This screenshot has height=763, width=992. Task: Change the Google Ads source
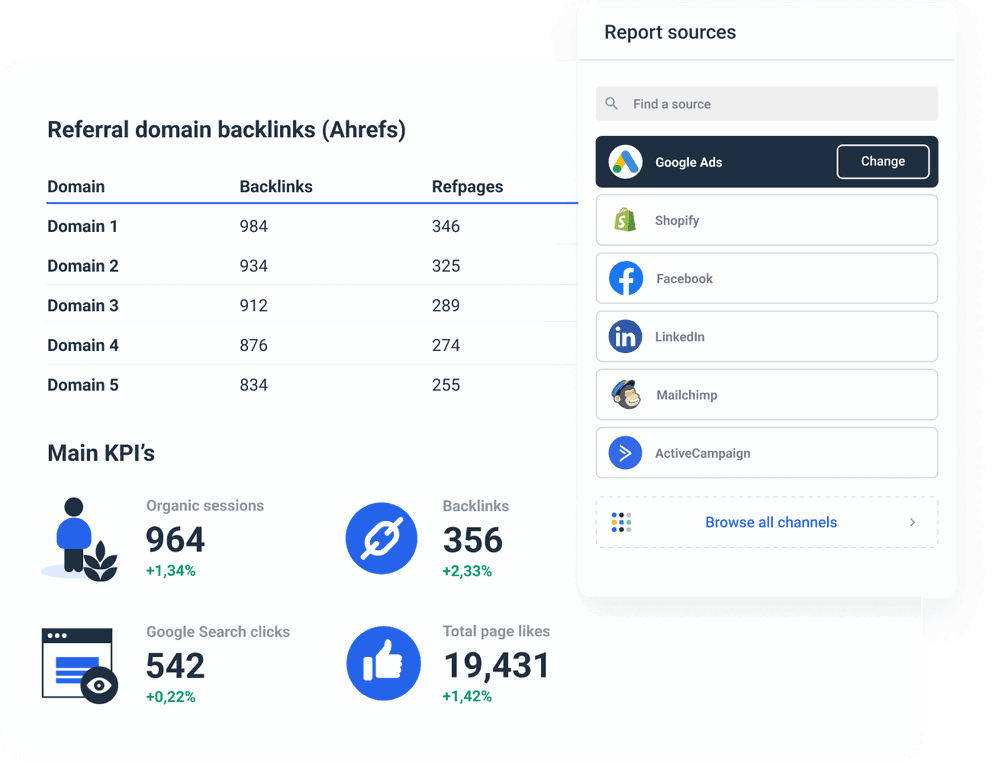click(883, 161)
